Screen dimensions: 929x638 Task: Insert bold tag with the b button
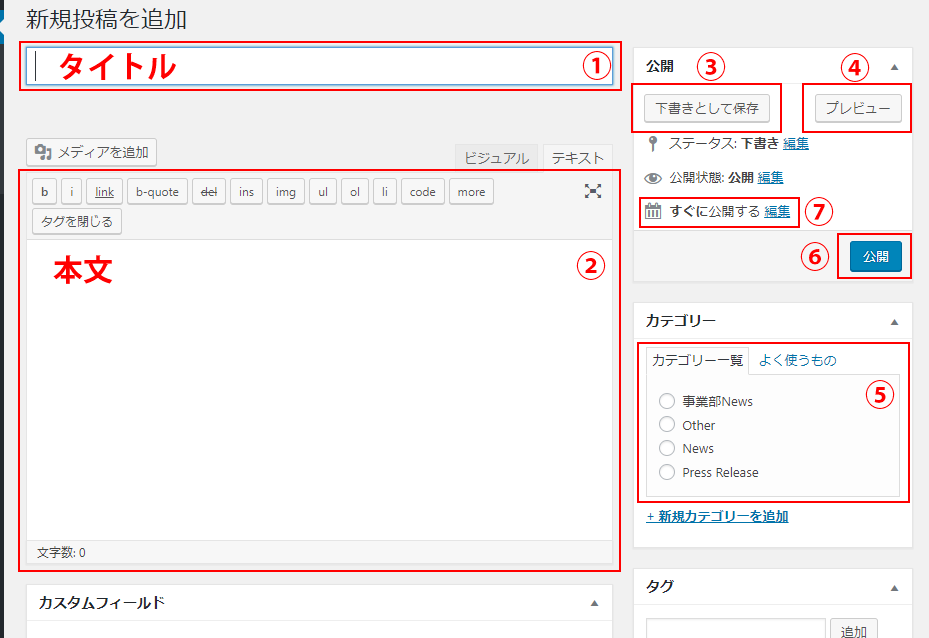tap(44, 191)
